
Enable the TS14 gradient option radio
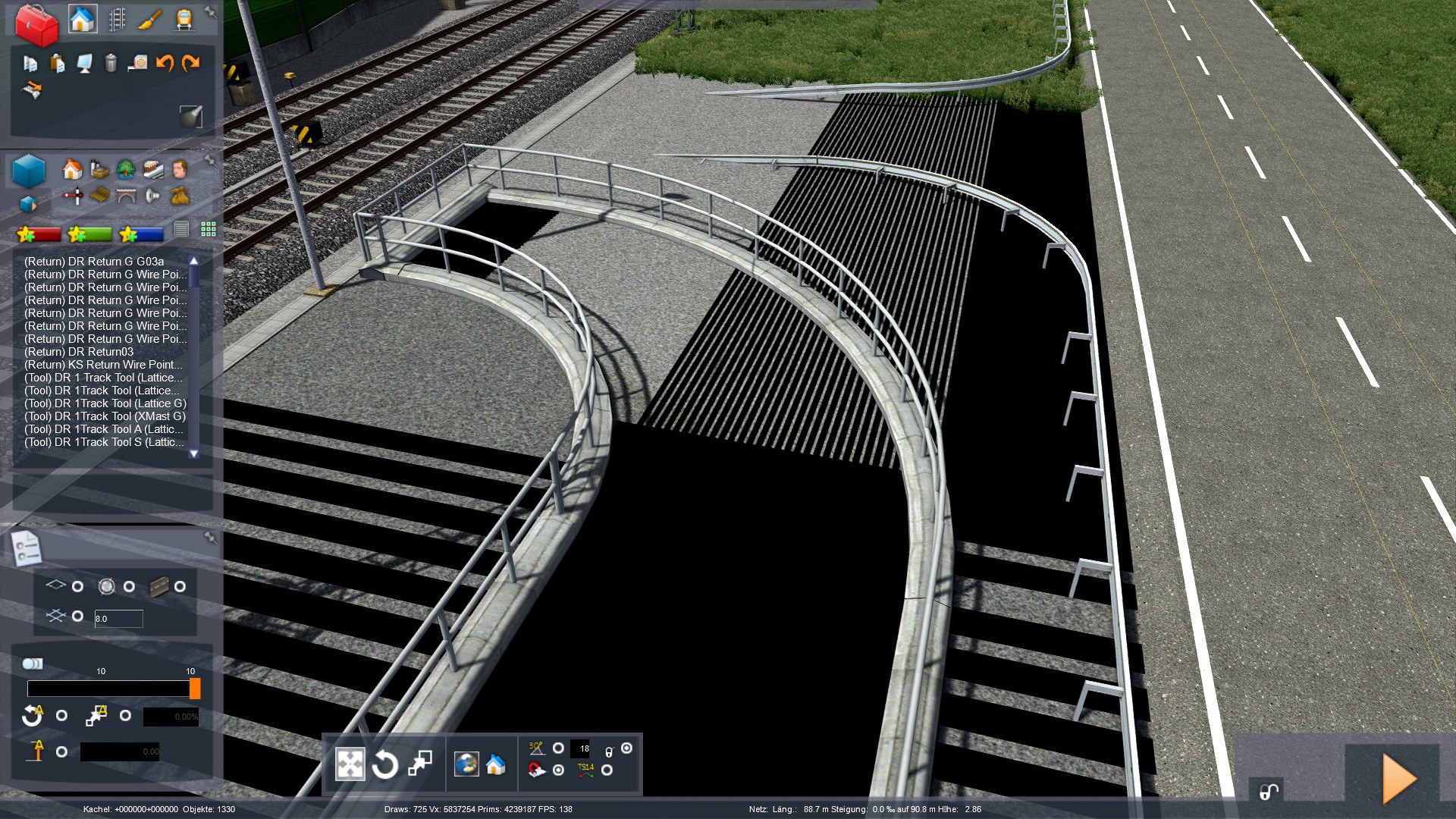pyautogui.click(x=607, y=770)
